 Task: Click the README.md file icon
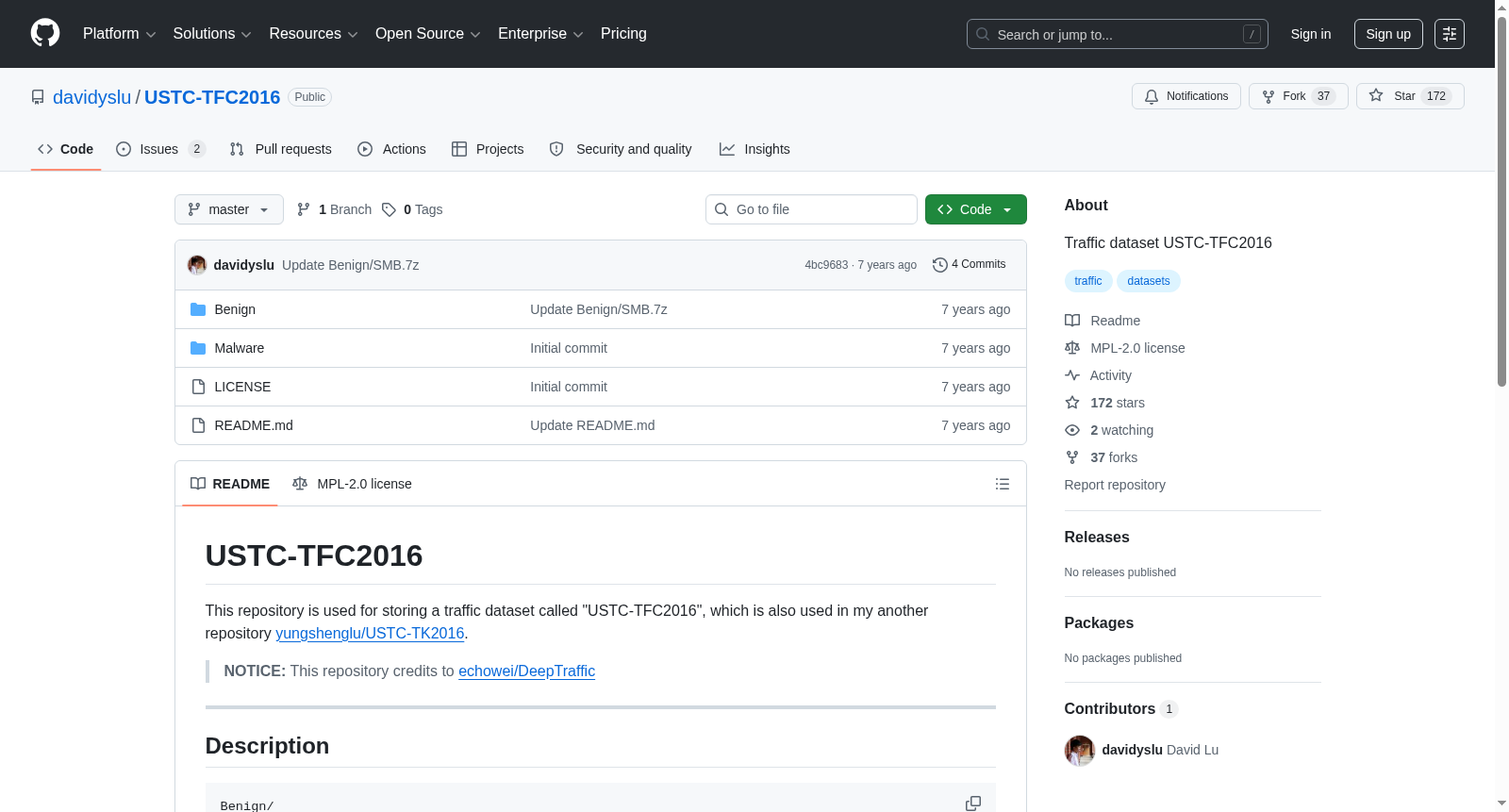(x=198, y=425)
